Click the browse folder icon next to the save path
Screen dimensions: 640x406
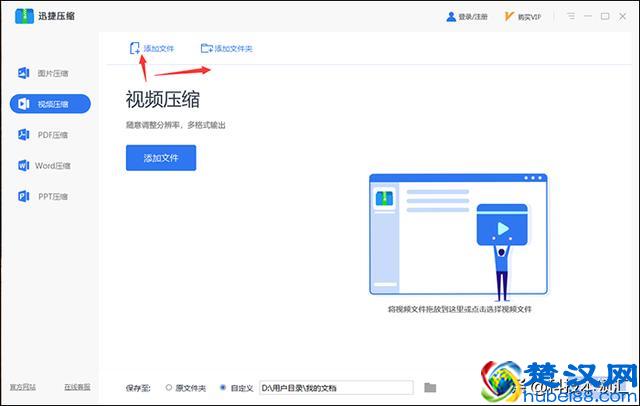[430, 387]
